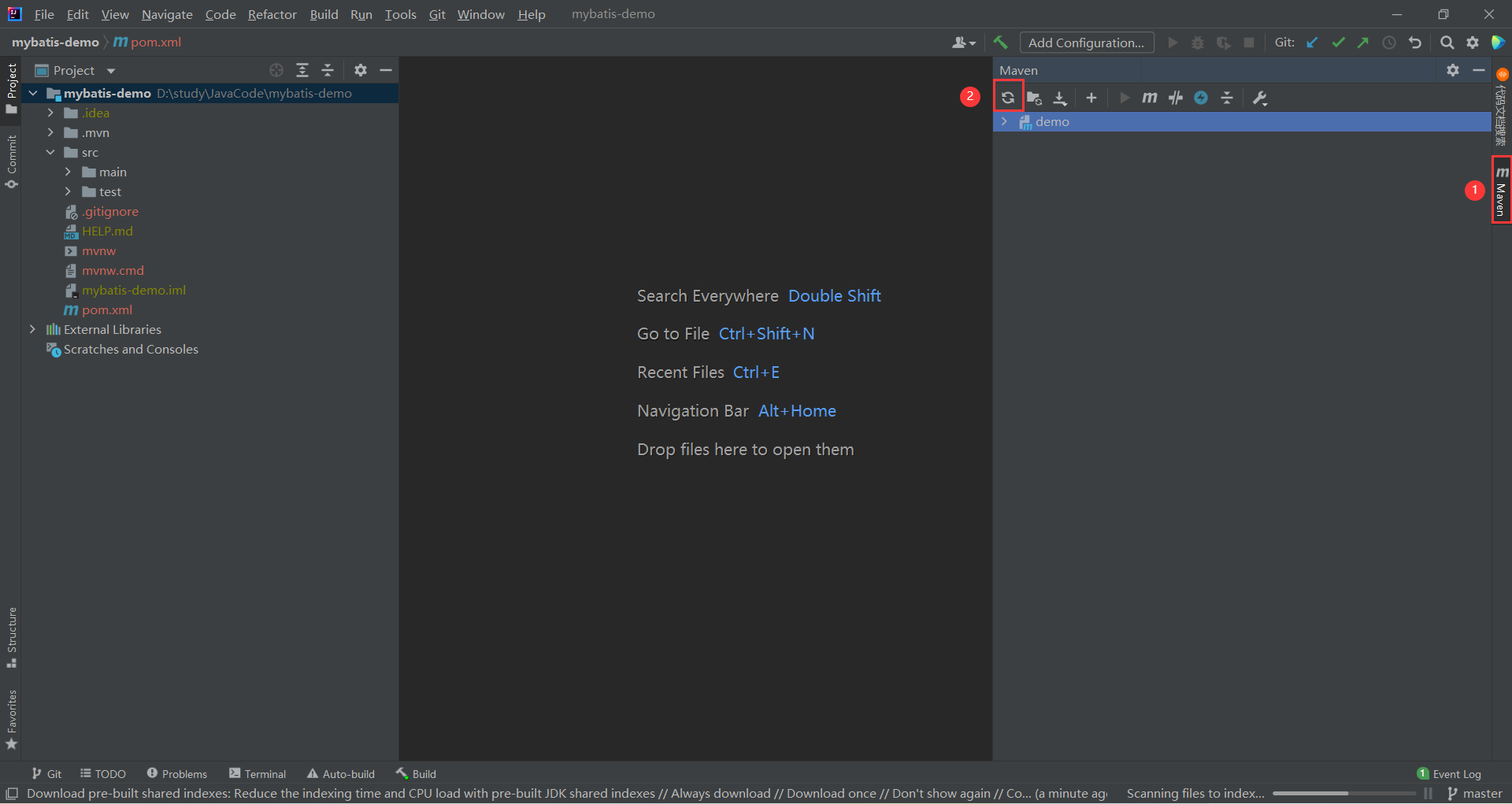Collapse all in Project panel
The width and height of the screenshot is (1512, 804).
[328, 70]
